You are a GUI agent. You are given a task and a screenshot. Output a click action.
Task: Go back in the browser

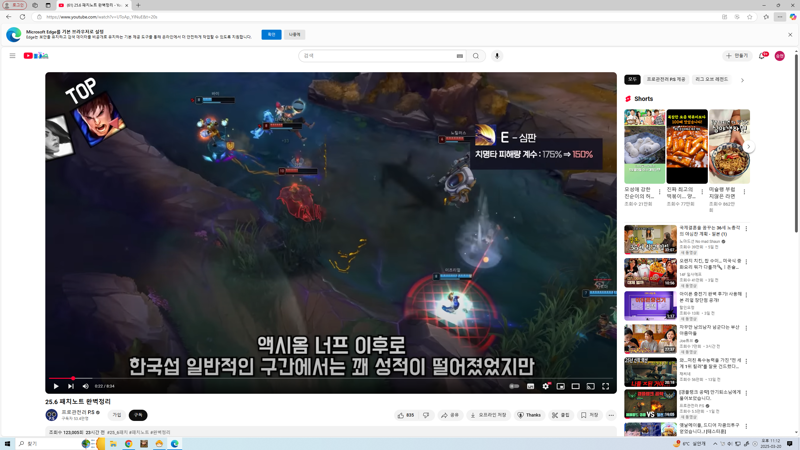pyautogui.click(x=9, y=17)
